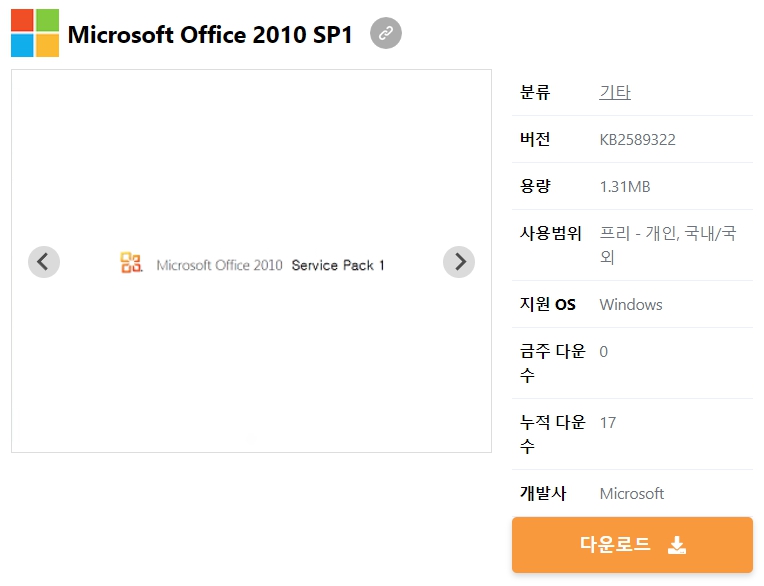Select the version value KB2589322
Screen dimensions: 764x586
tap(637, 140)
